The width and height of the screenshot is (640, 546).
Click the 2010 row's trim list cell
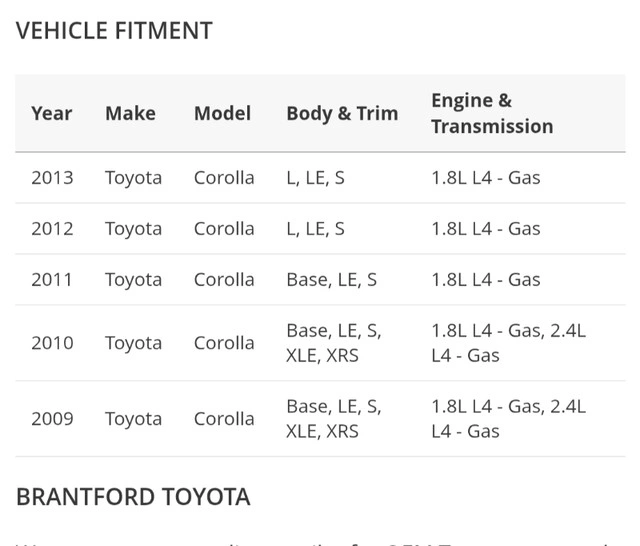333,343
